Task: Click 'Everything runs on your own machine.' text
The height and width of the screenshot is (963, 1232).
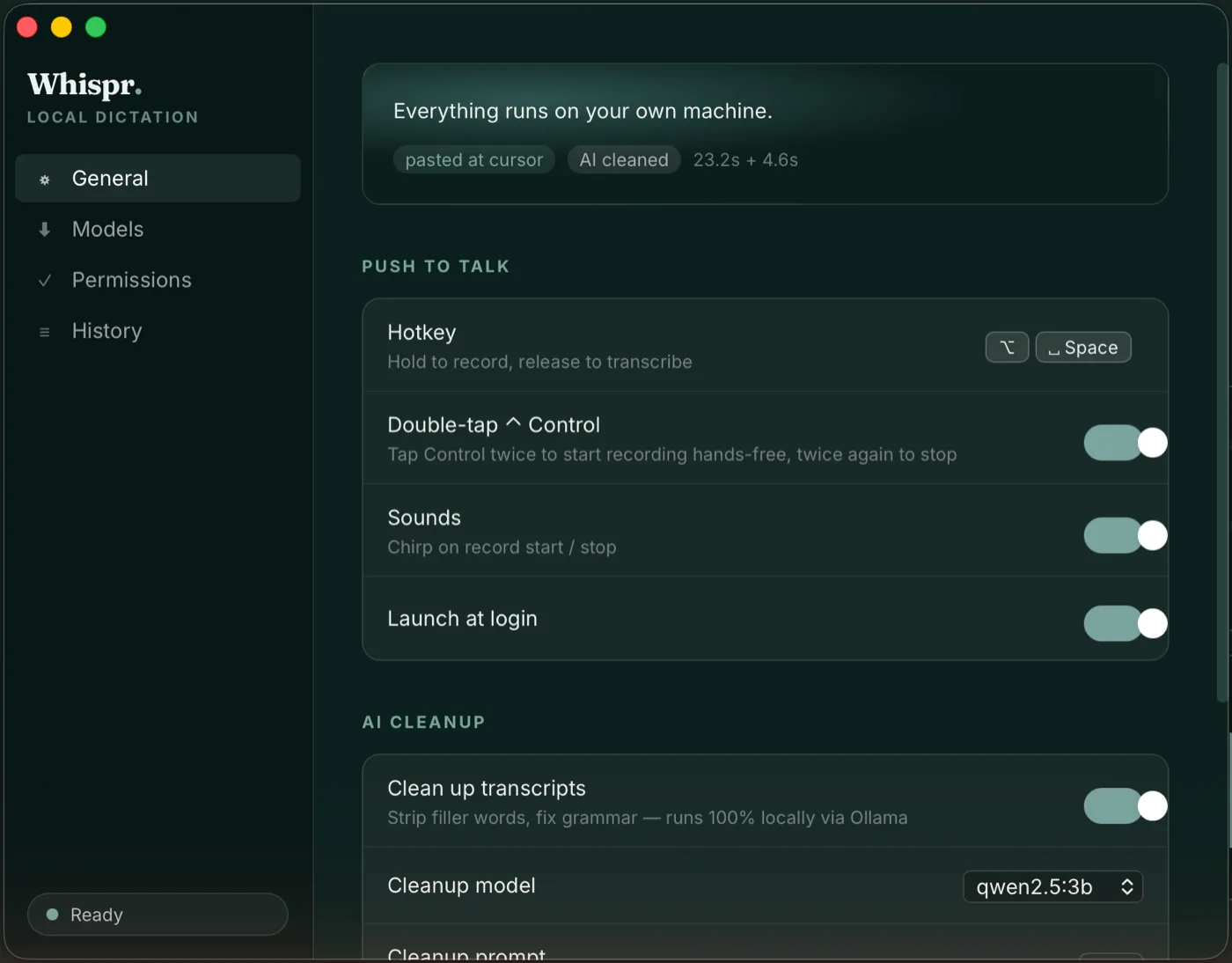Action: pyautogui.click(x=583, y=111)
